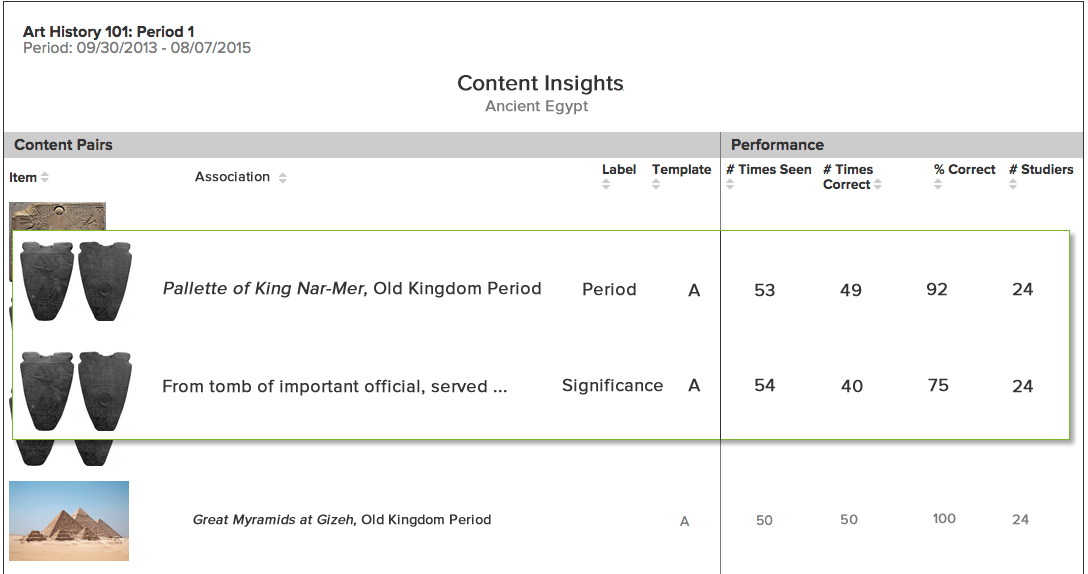Open Nar-Mer palette thumbnail in Period row
This screenshot has width=1088, height=574.
[77, 281]
